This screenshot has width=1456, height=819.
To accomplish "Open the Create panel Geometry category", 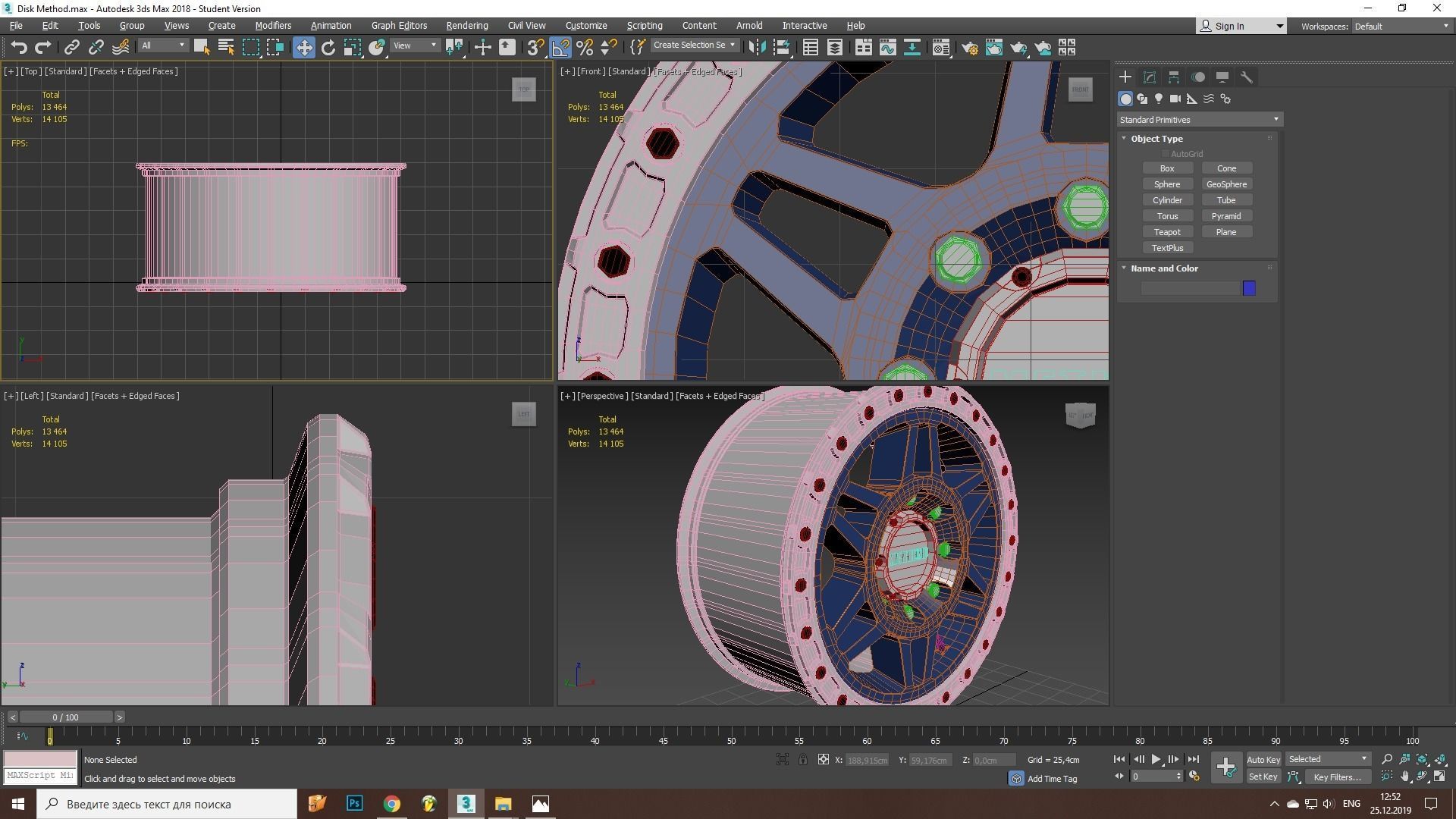I will coord(1125,99).
